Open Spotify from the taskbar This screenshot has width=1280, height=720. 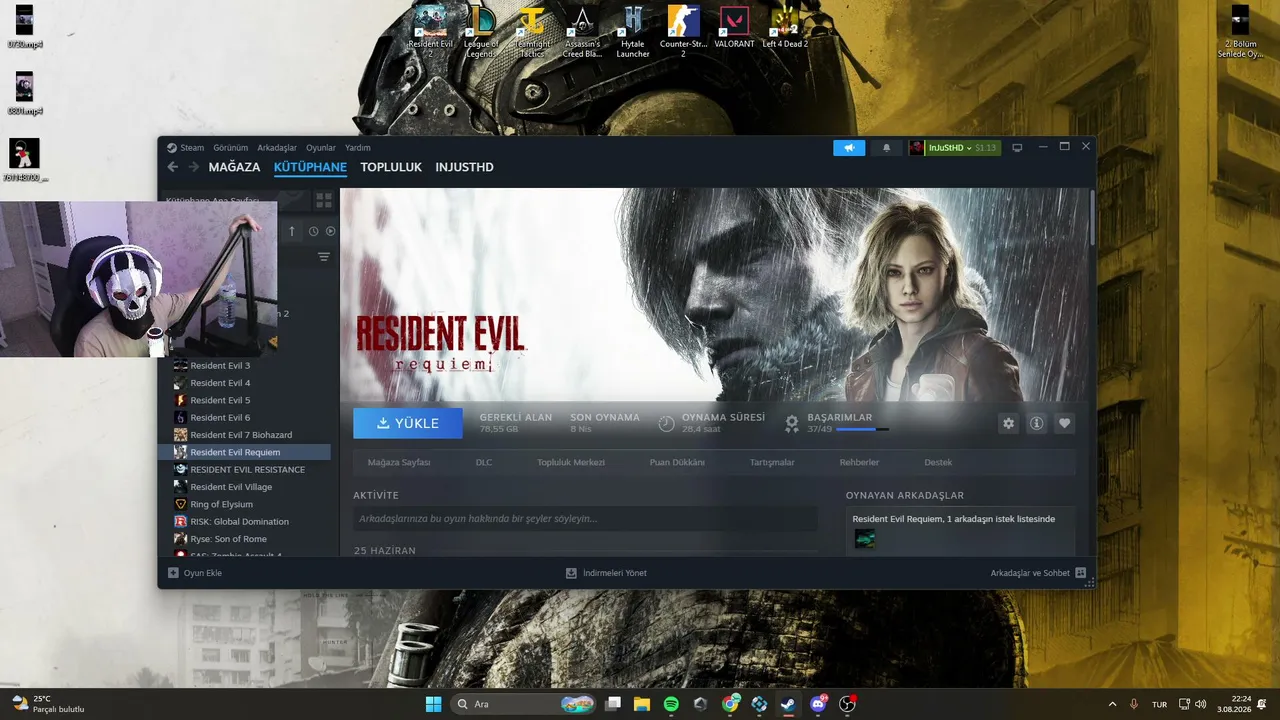(x=671, y=704)
